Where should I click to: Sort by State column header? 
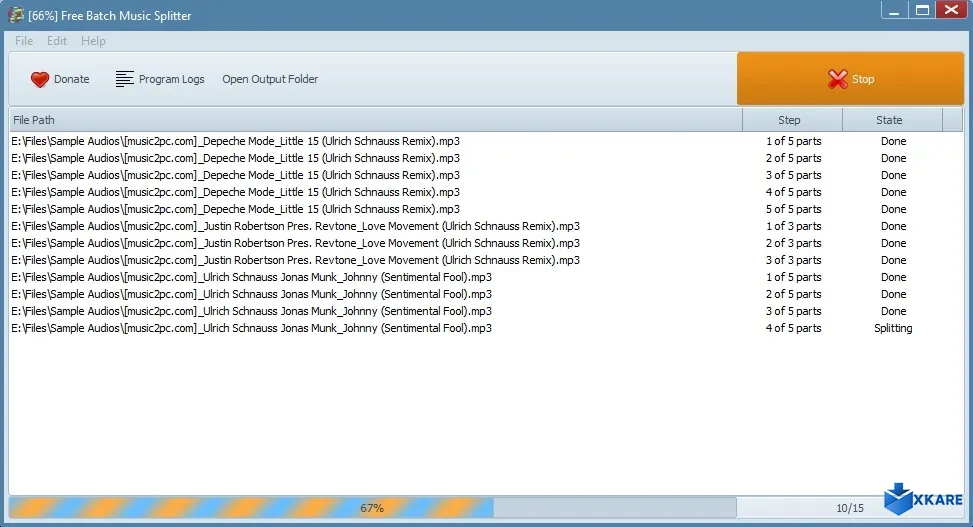click(x=892, y=120)
